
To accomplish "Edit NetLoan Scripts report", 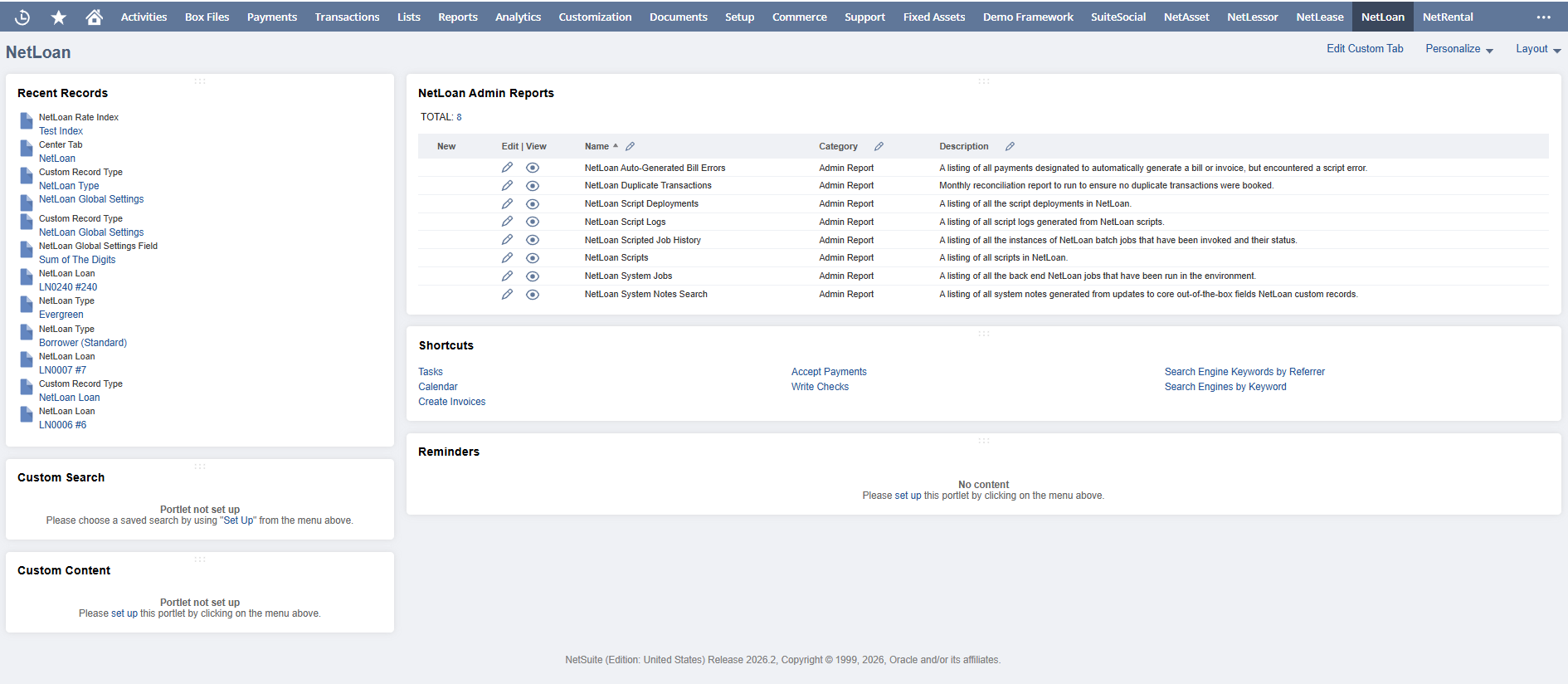I will 507,258.
